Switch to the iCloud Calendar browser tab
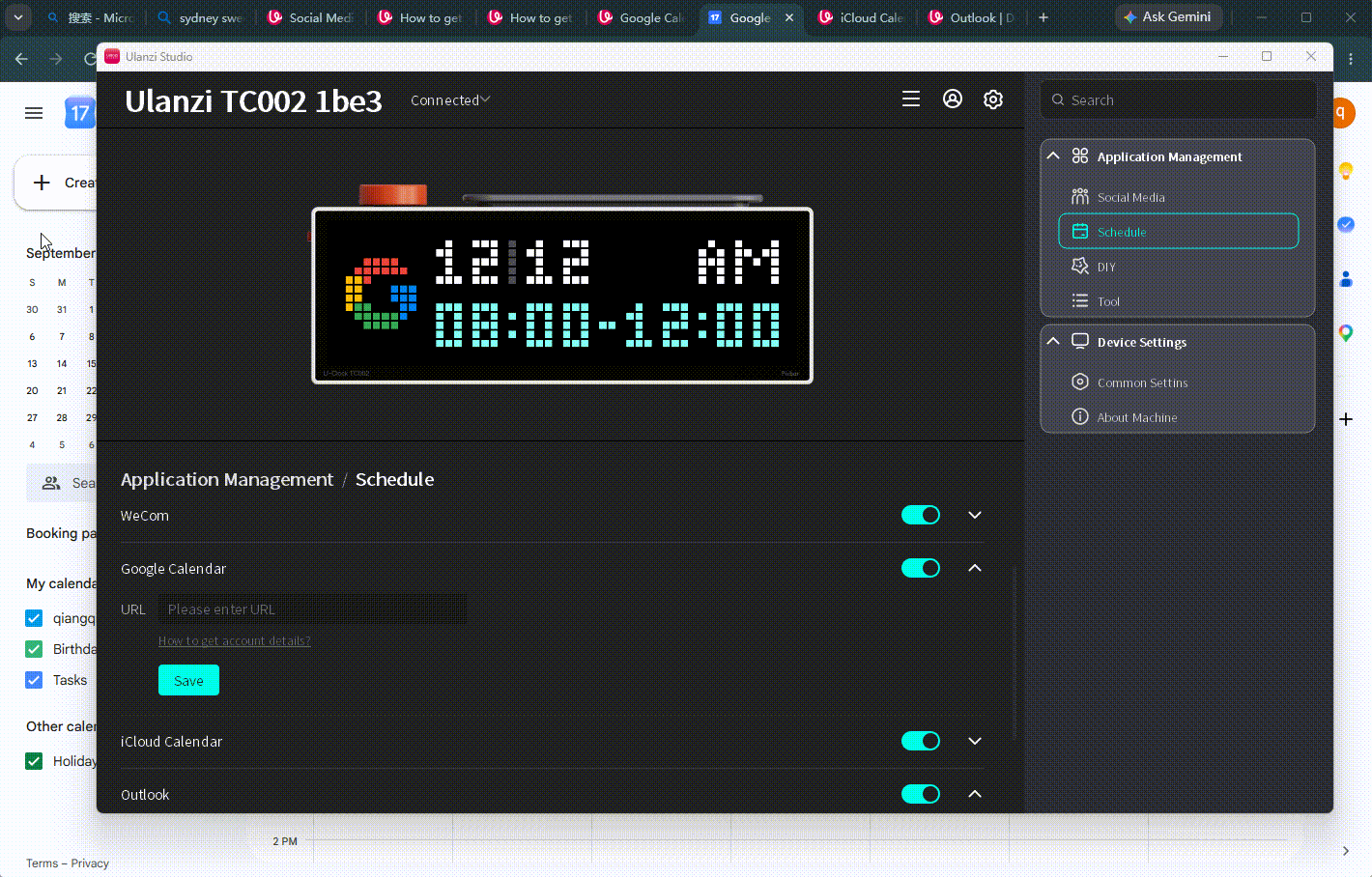The image size is (1372, 877). [860, 17]
